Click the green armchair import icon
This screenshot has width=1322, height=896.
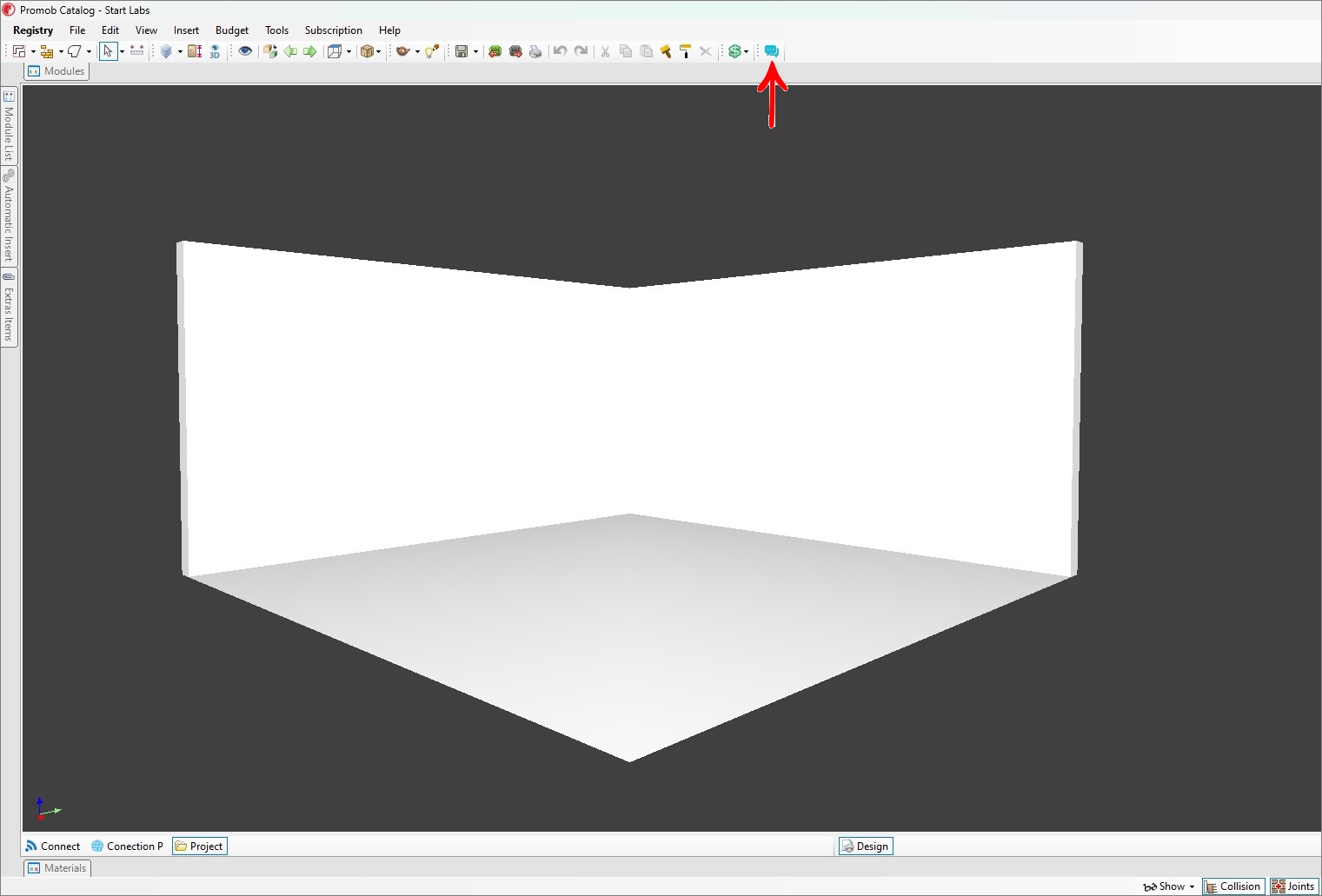[x=495, y=51]
